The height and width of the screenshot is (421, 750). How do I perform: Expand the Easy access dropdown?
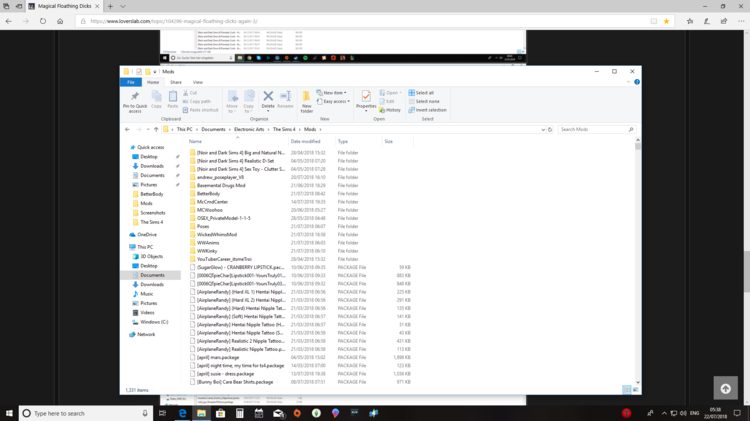click(333, 101)
